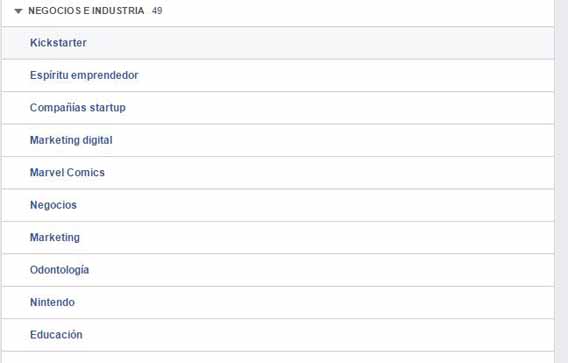Click the 49 count next to header
The image size is (568, 363).
click(157, 11)
